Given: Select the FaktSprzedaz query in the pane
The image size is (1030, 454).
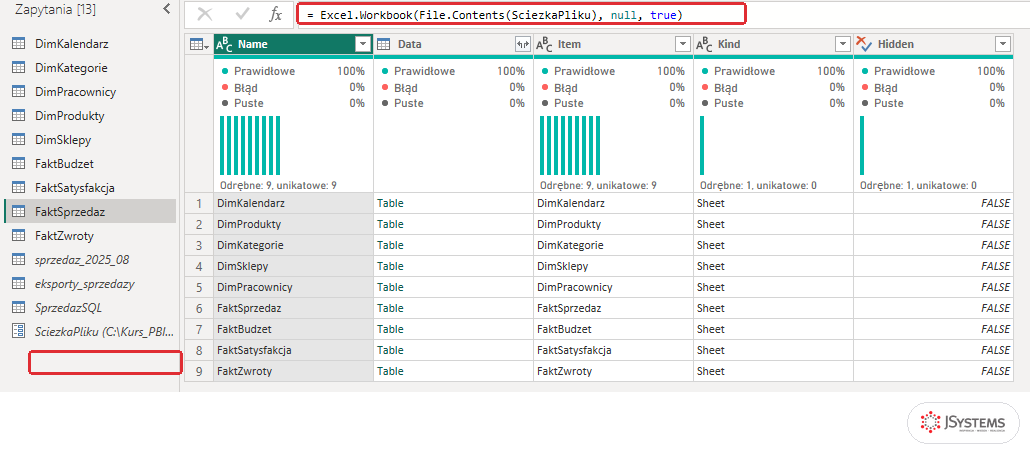Looking at the screenshot, I should 90,212.
